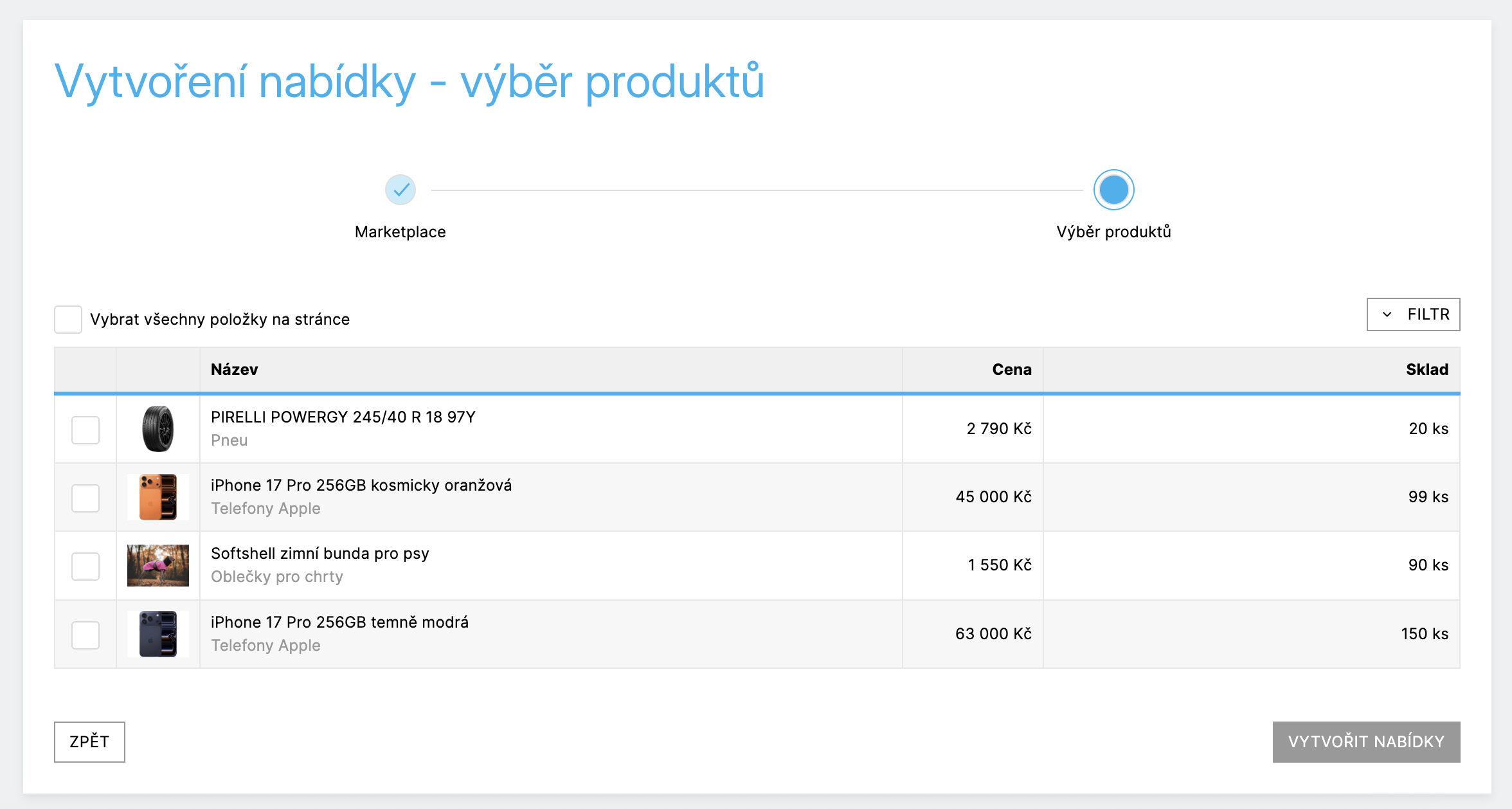Screen dimensions: 1512x809
Task: Click the Marketplace step label
Action: click(x=400, y=232)
